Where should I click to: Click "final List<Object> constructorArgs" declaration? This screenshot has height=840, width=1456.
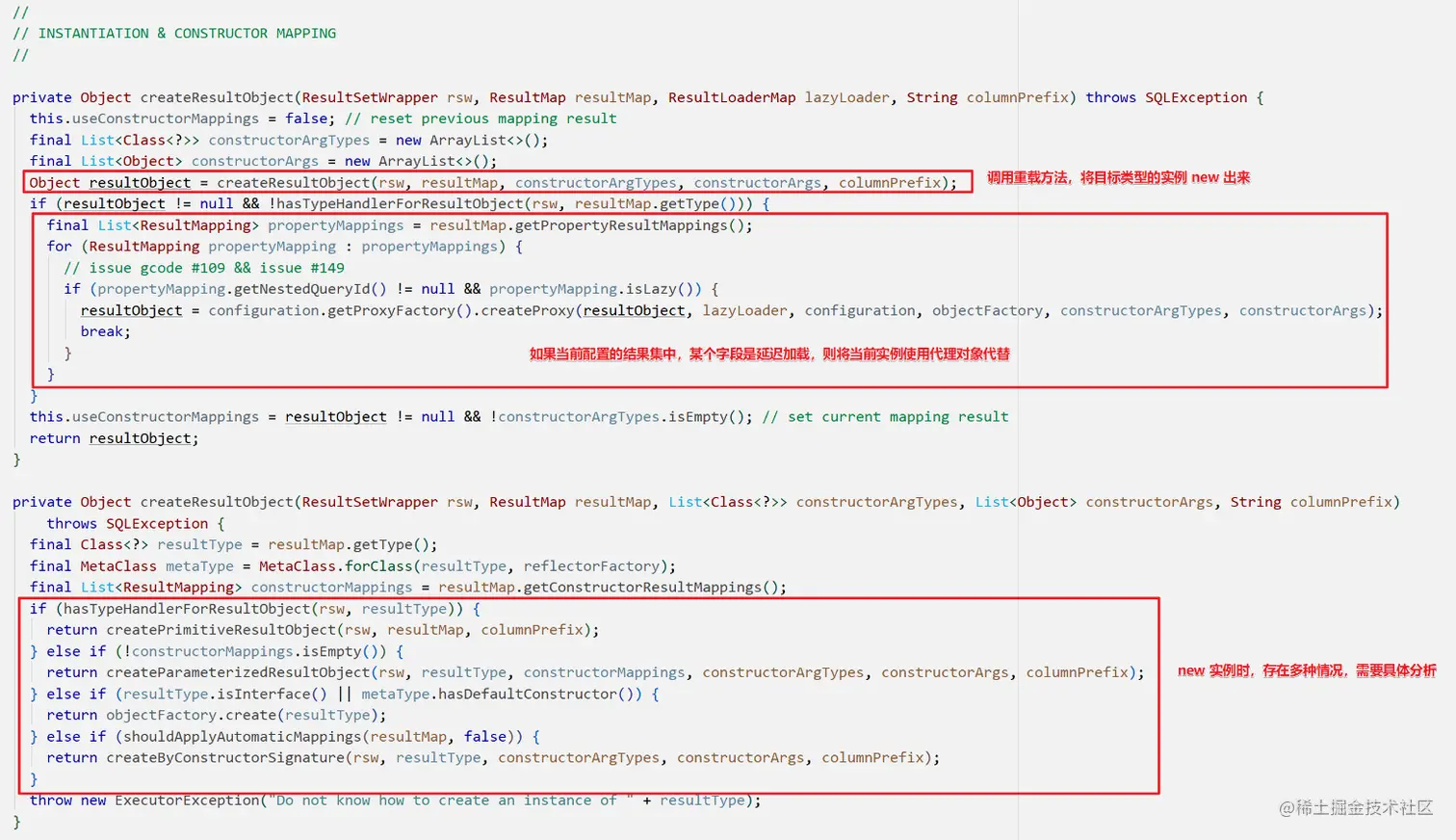coord(174,161)
